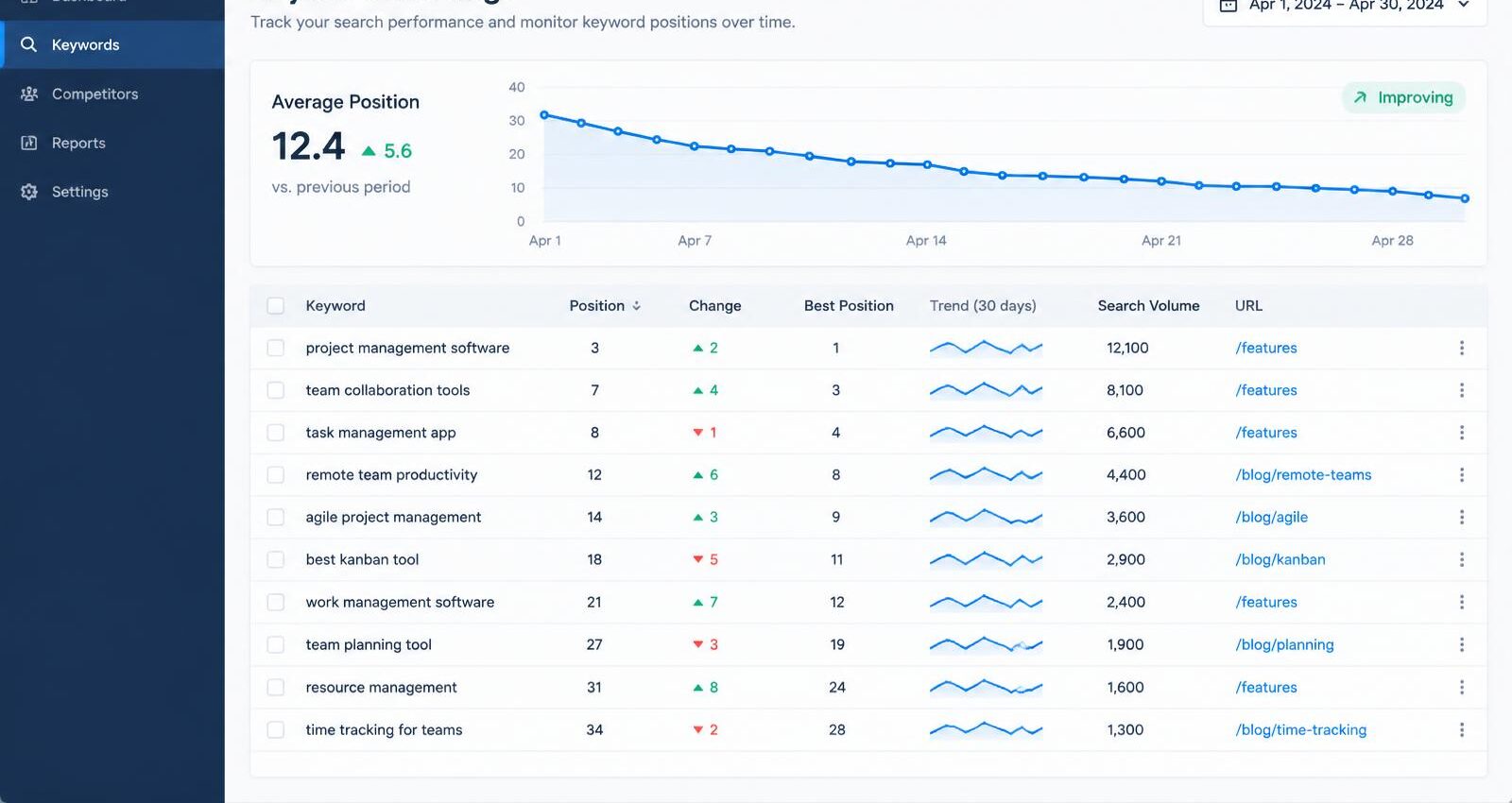Follow the /blog/kanban link
The height and width of the screenshot is (803, 1512).
pyautogui.click(x=1280, y=559)
